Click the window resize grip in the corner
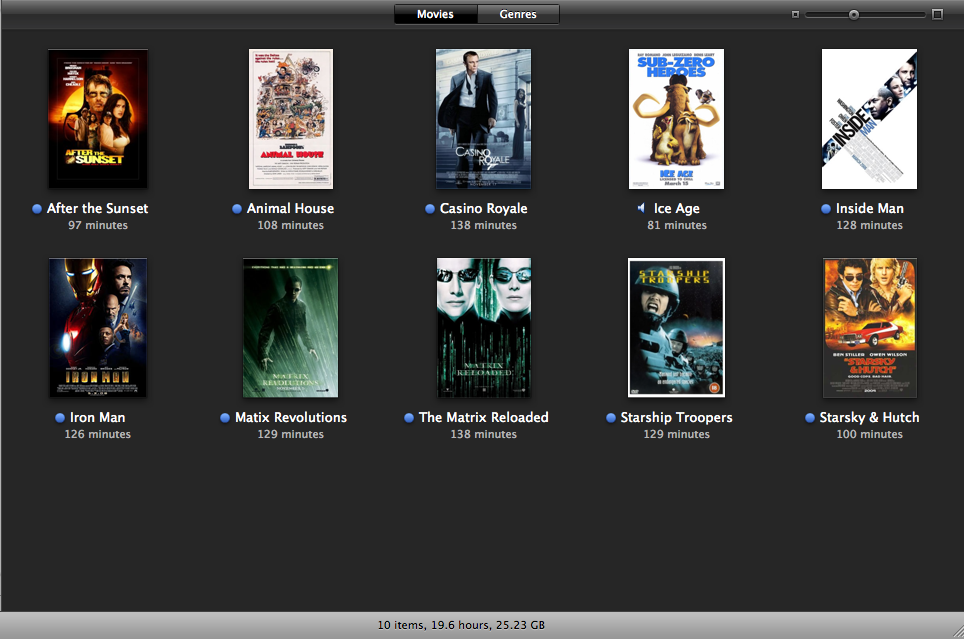964x639 pixels. pos(958,632)
